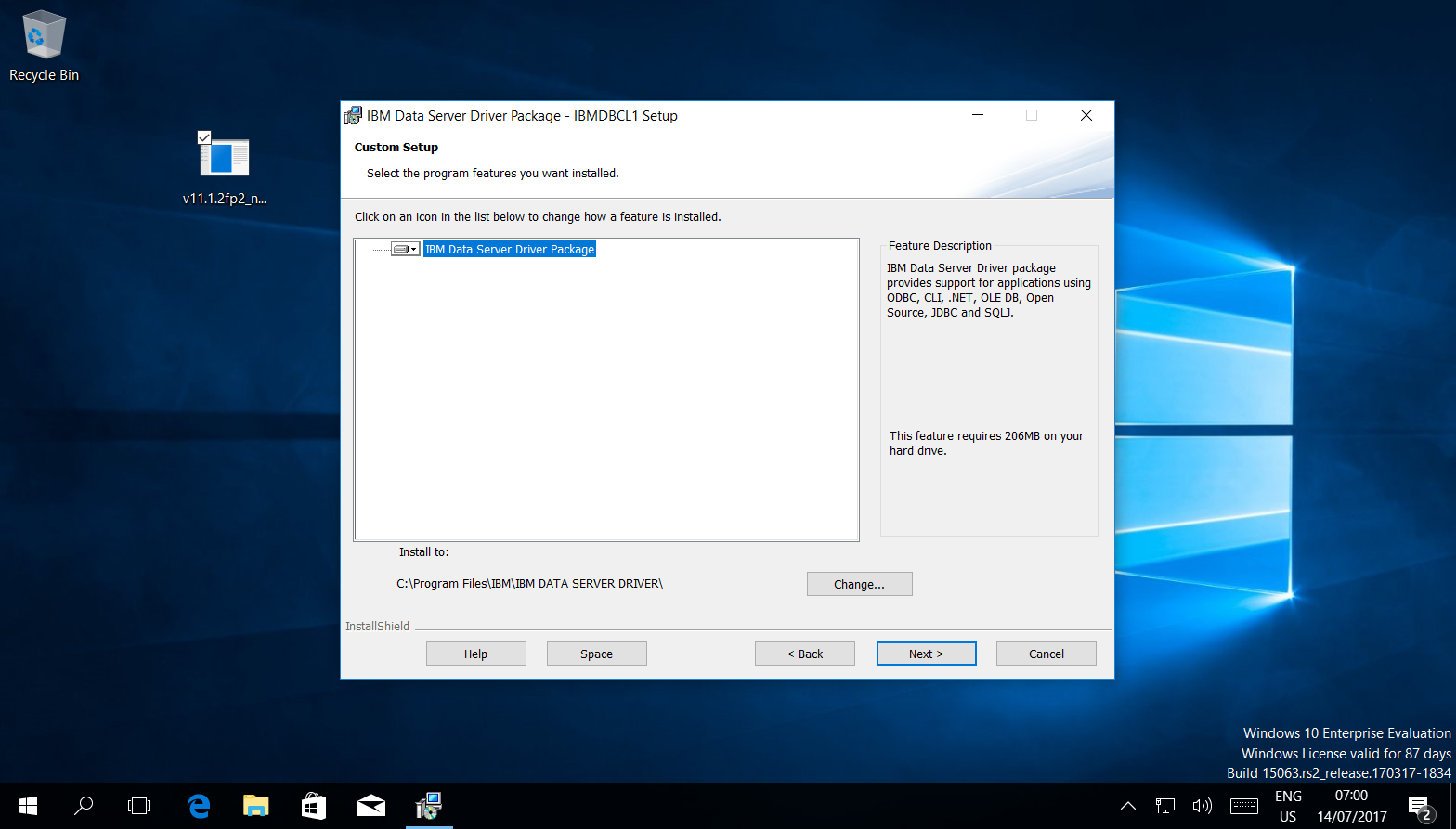Close the IBM setup window
1456x829 pixels.
click(1086, 115)
